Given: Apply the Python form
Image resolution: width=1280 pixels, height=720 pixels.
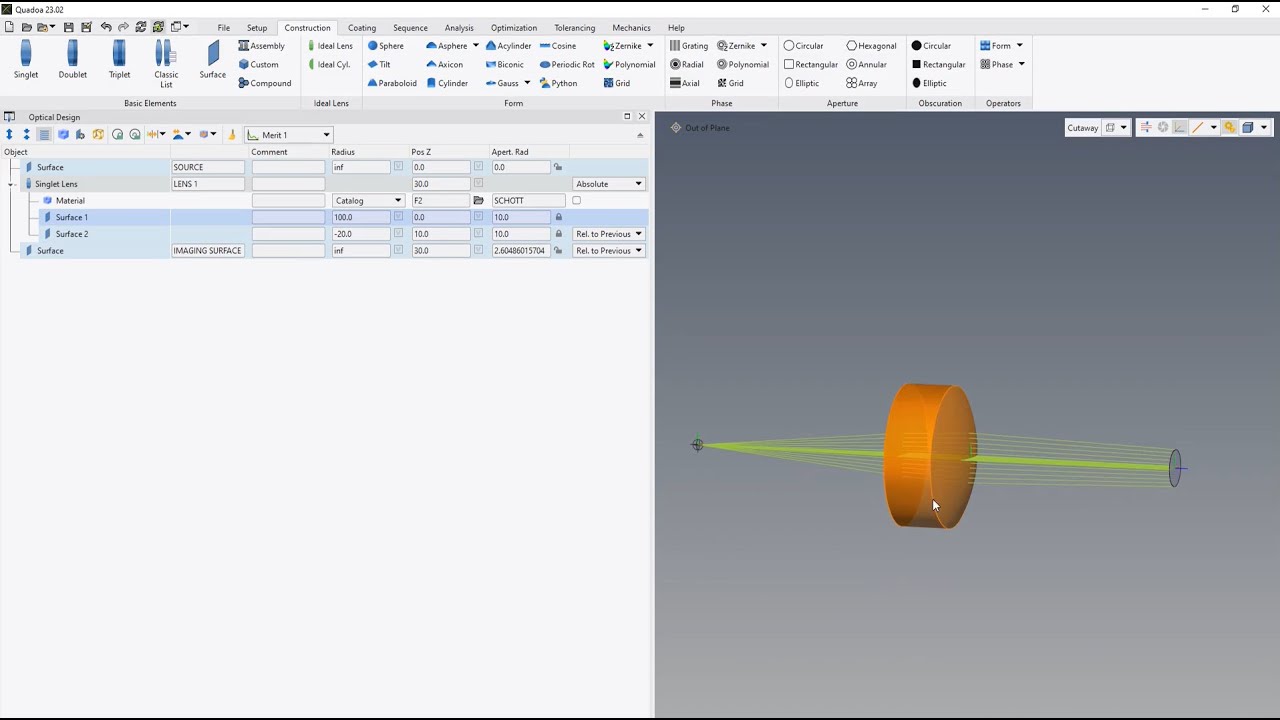Looking at the screenshot, I should (x=558, y=83).
